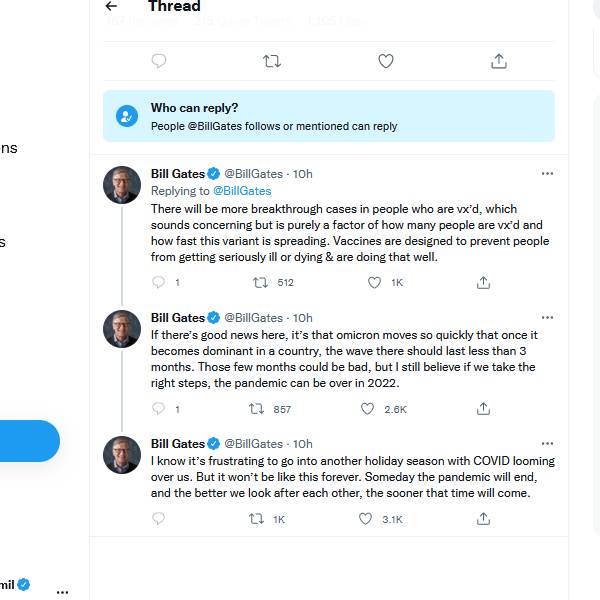Reply to the holiday season tweet
Image resolution: width=600 pixels, height=600 pixels.
158,519
